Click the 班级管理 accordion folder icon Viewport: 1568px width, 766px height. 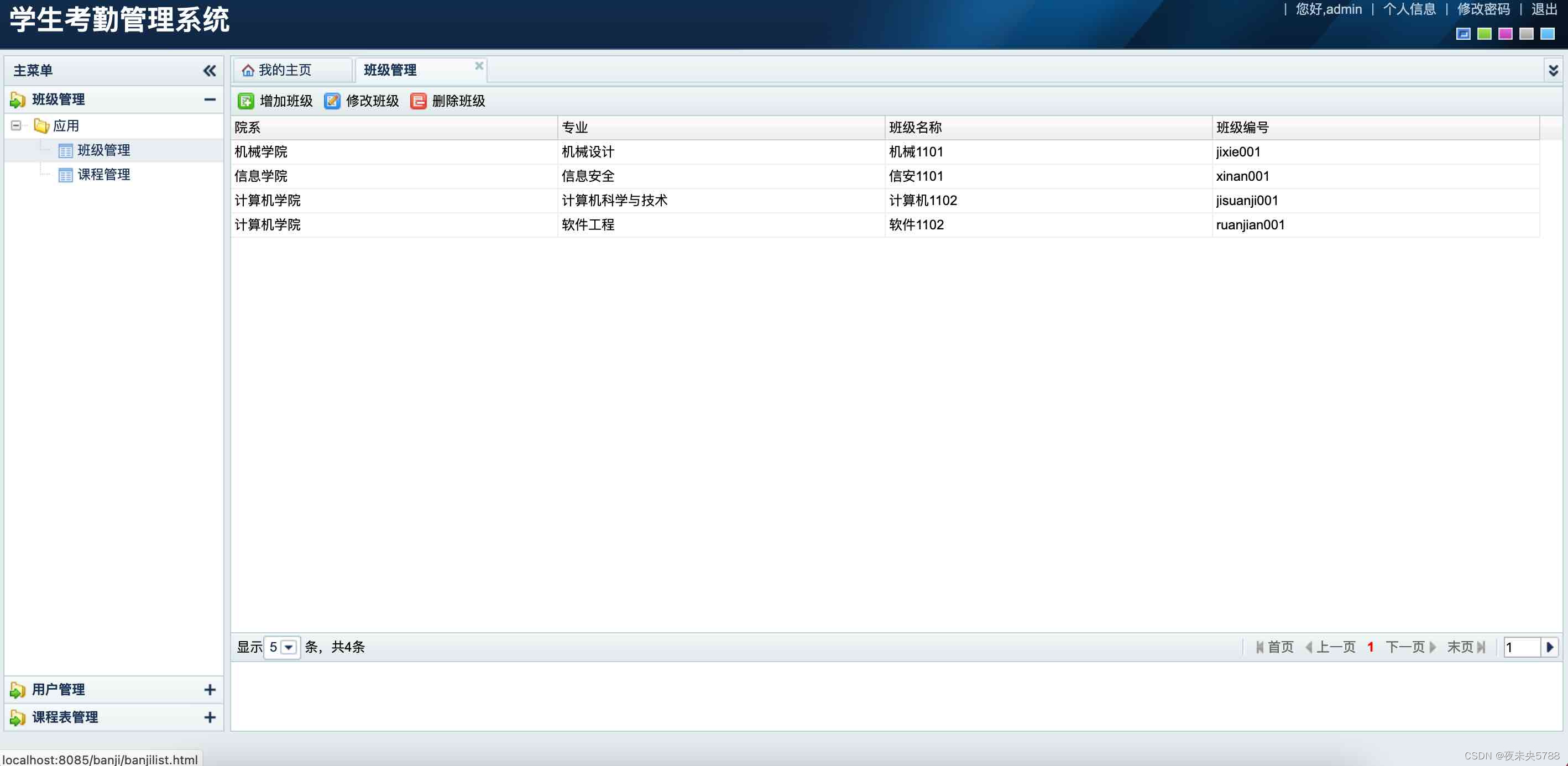[x=18, y=100]
